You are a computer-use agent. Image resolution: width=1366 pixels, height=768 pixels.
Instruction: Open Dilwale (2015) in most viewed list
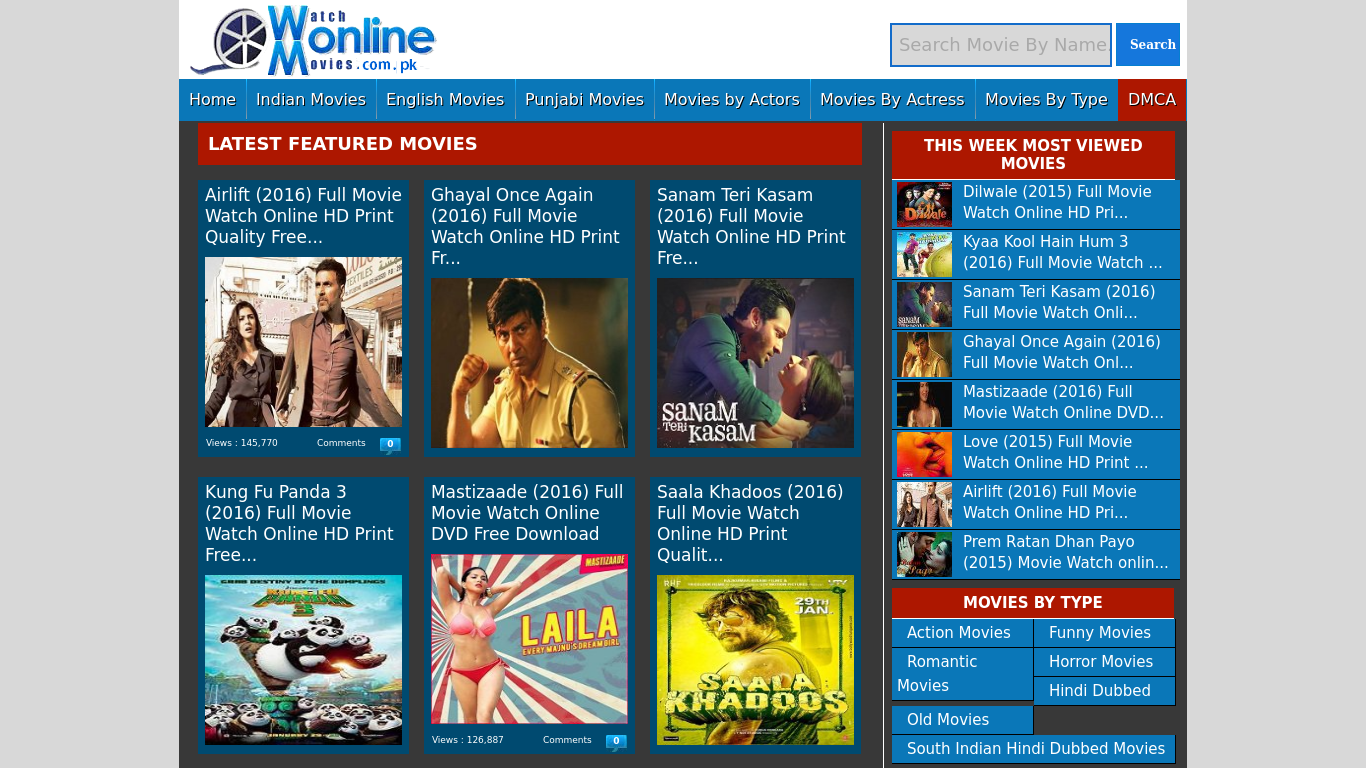pyautogui.click(x=1057, y=202)
